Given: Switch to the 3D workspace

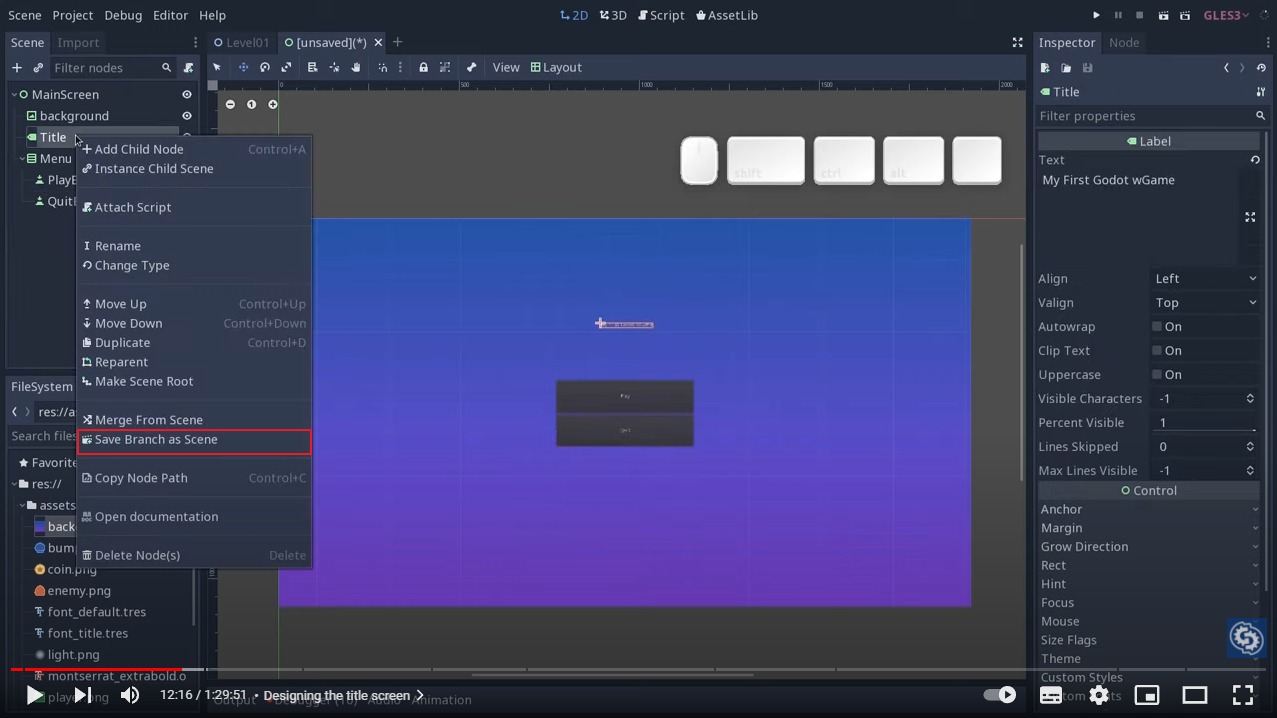Looking at the screenshot, I should (x=613, y=15).
